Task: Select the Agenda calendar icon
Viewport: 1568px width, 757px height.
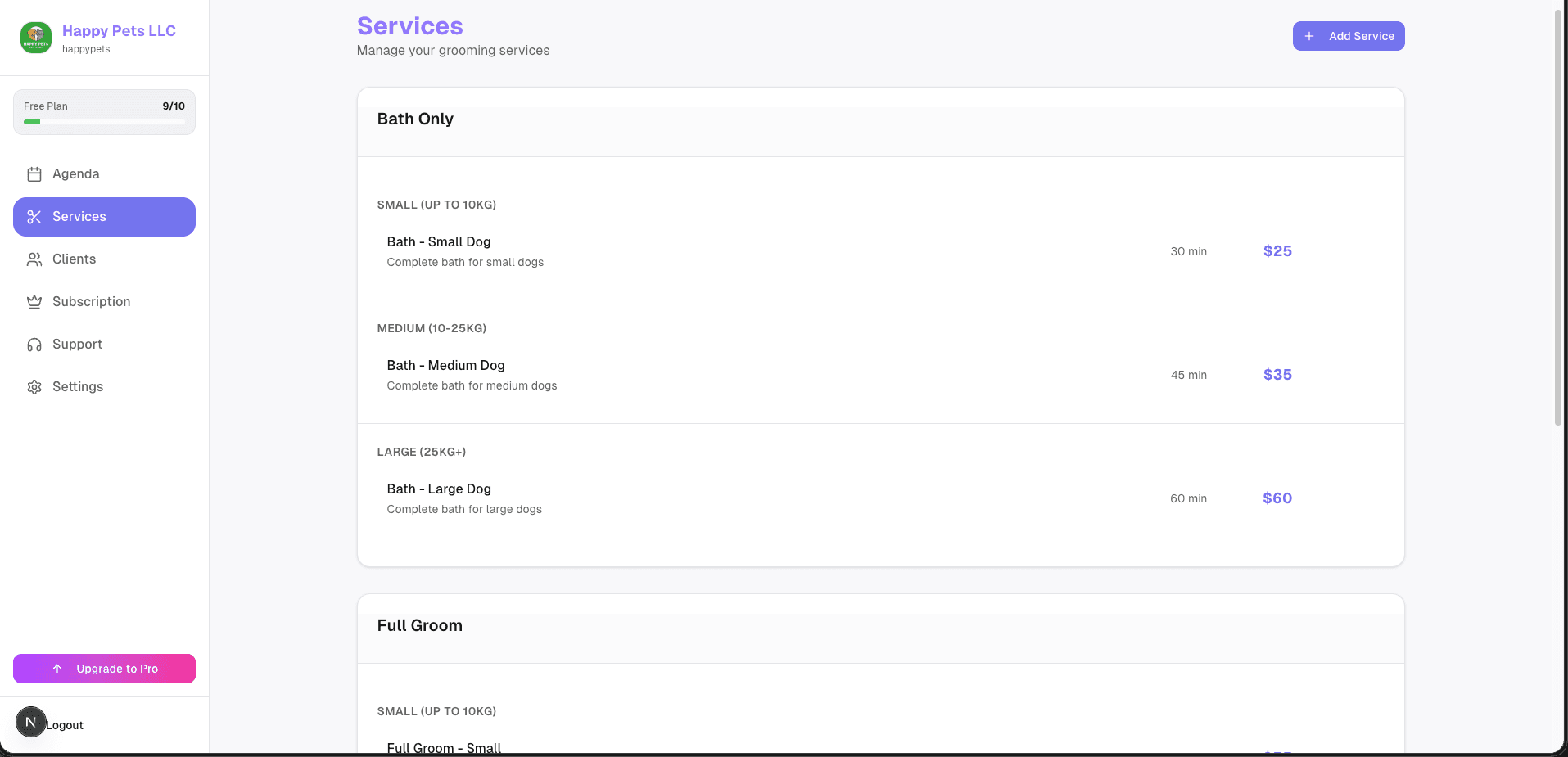Action: (x=34, y=173)
